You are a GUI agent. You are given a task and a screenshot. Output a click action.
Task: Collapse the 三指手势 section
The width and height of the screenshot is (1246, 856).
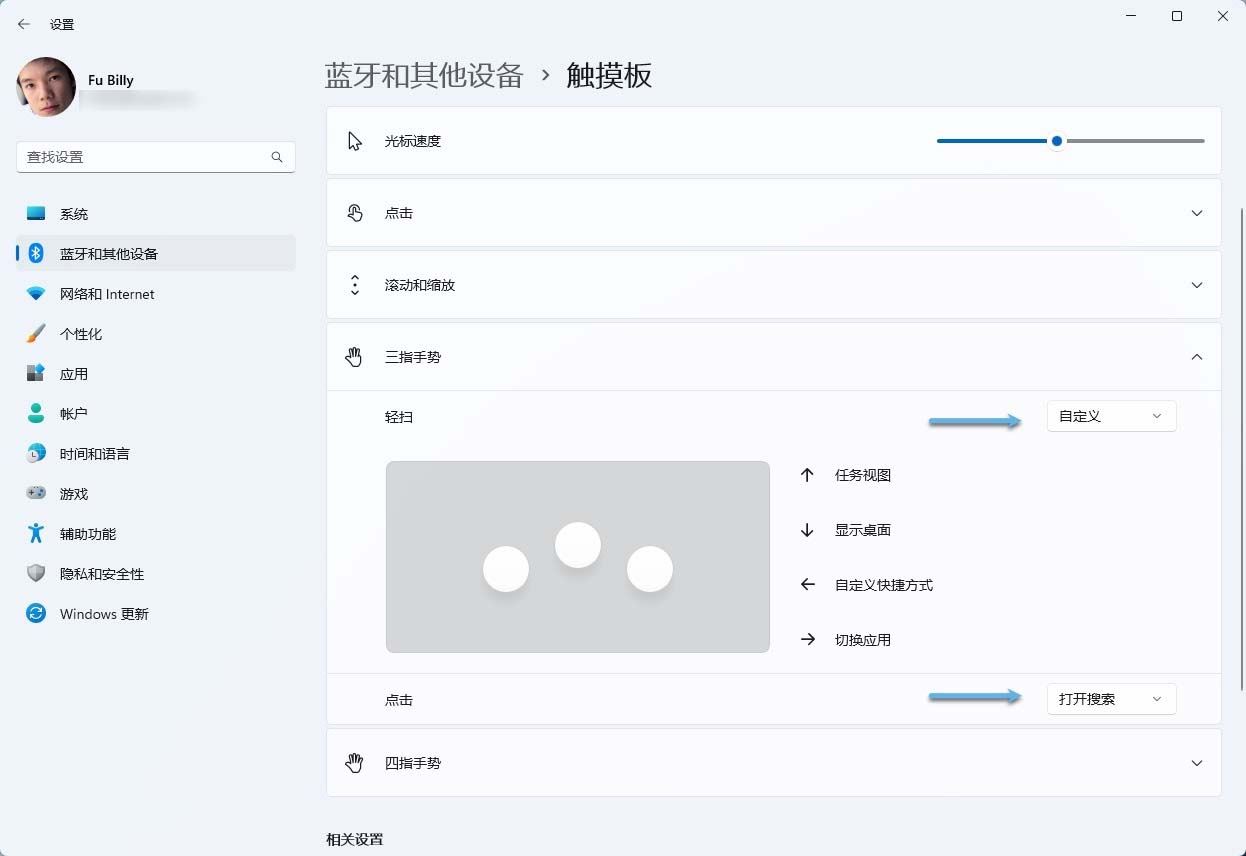(x=1196, y=356)
